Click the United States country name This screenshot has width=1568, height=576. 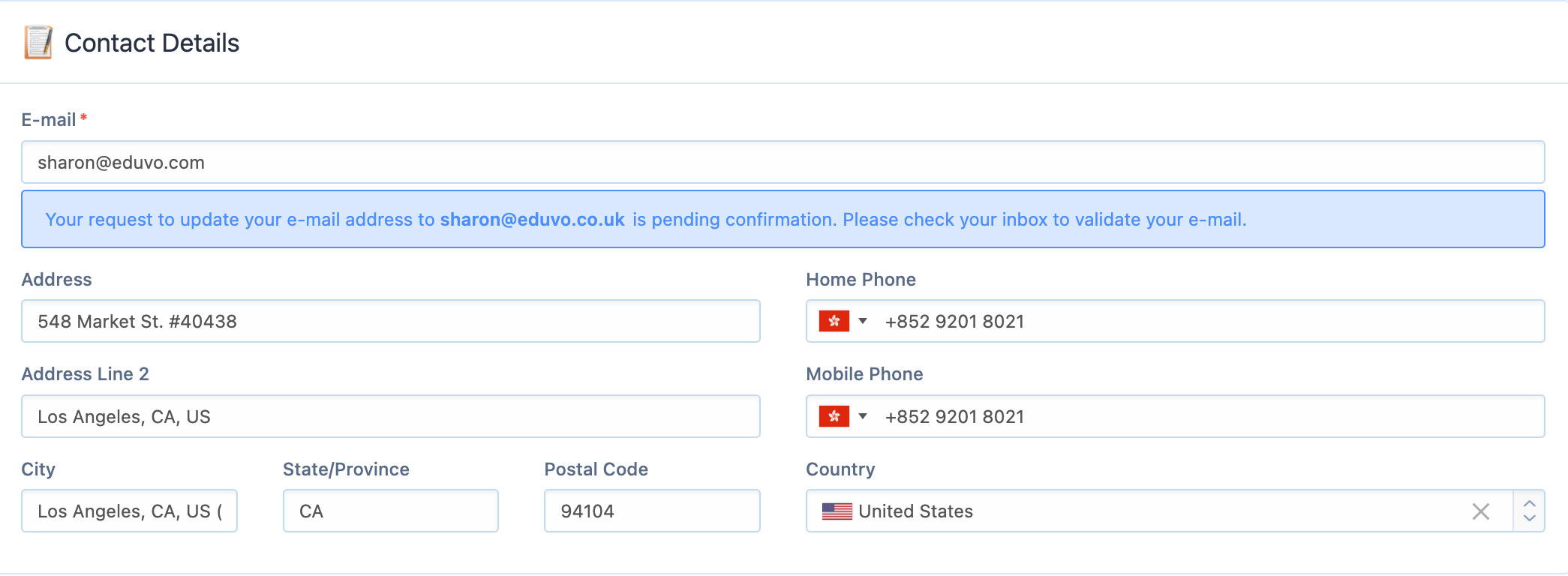point(915,511)
